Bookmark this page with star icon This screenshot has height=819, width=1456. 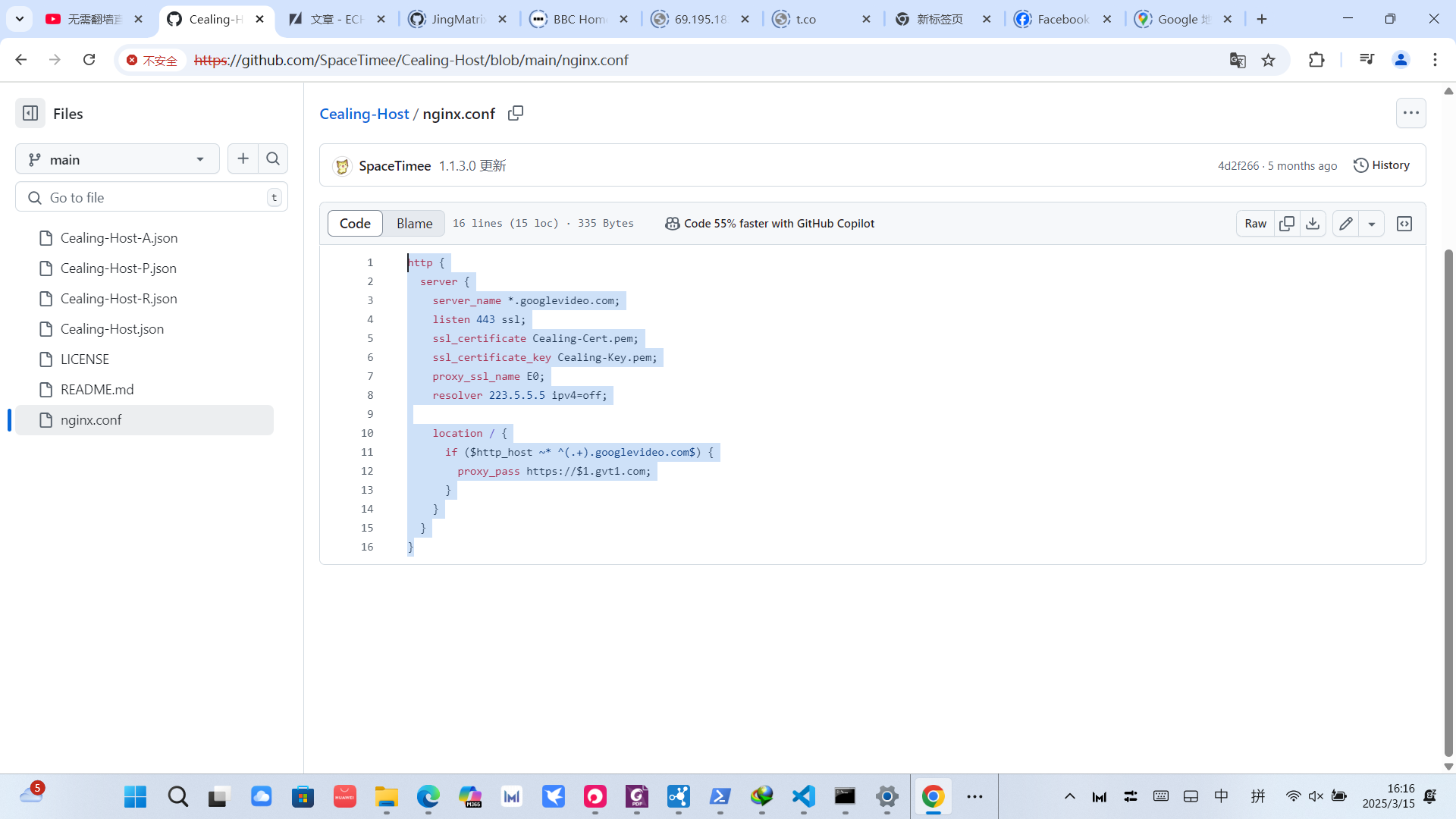(1268, 60)
